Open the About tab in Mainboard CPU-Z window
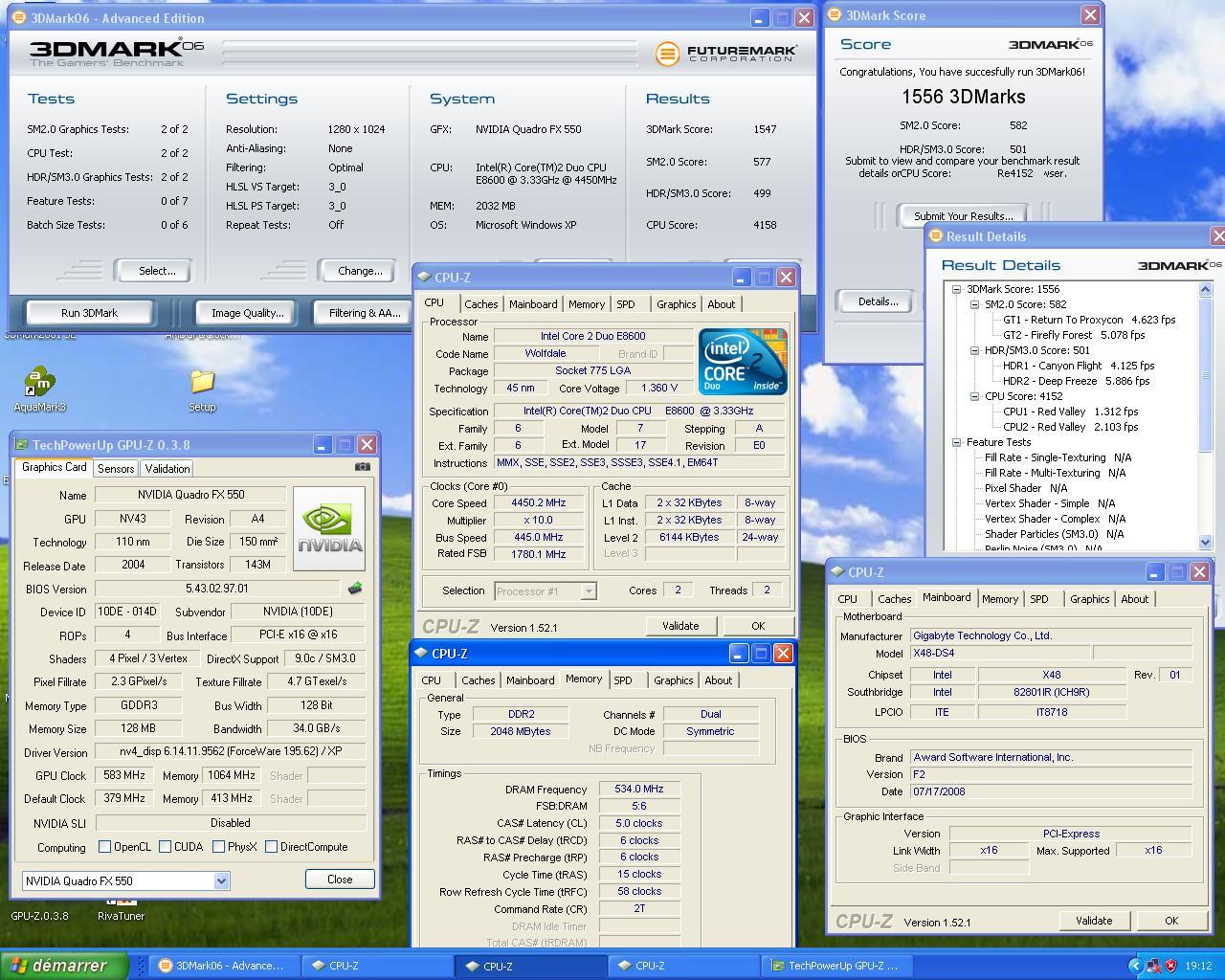The image size is (1225, 980). [x=1135, y=599]
